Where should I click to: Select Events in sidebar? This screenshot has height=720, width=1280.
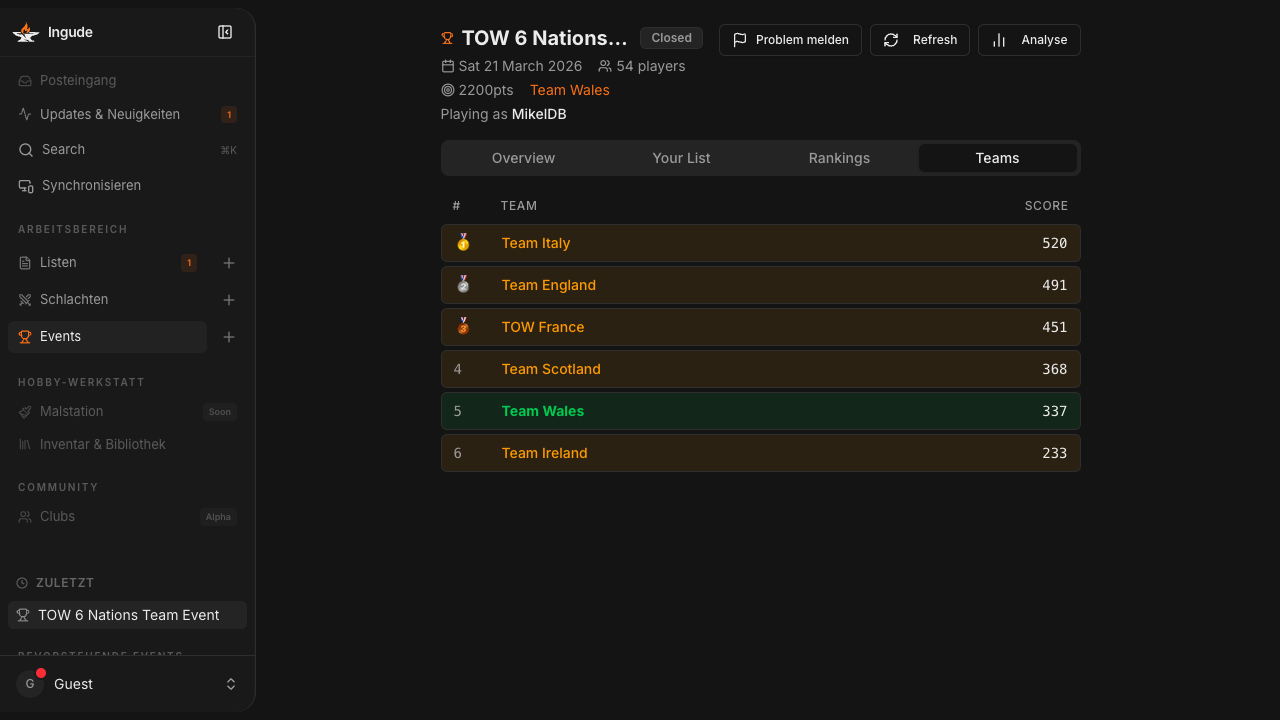point(107,336)
